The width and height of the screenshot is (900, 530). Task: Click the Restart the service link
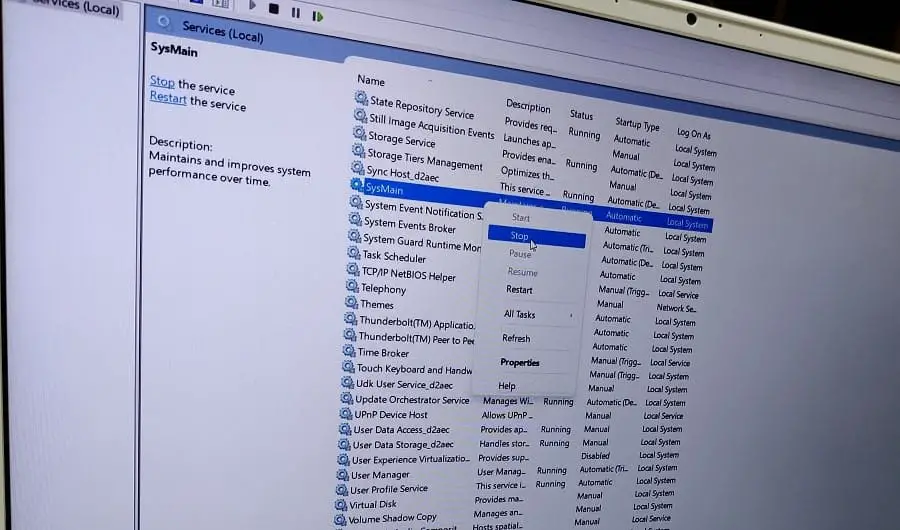point(168,98)
